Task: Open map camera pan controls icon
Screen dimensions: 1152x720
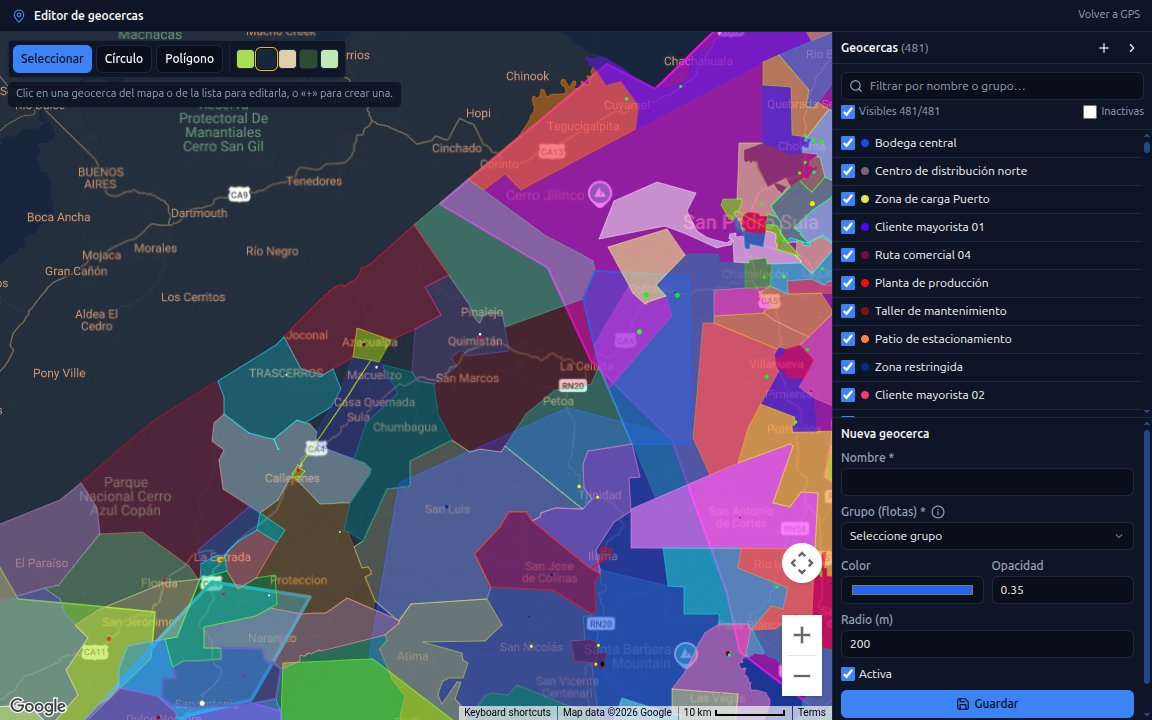Action: (x=802, y=564)
